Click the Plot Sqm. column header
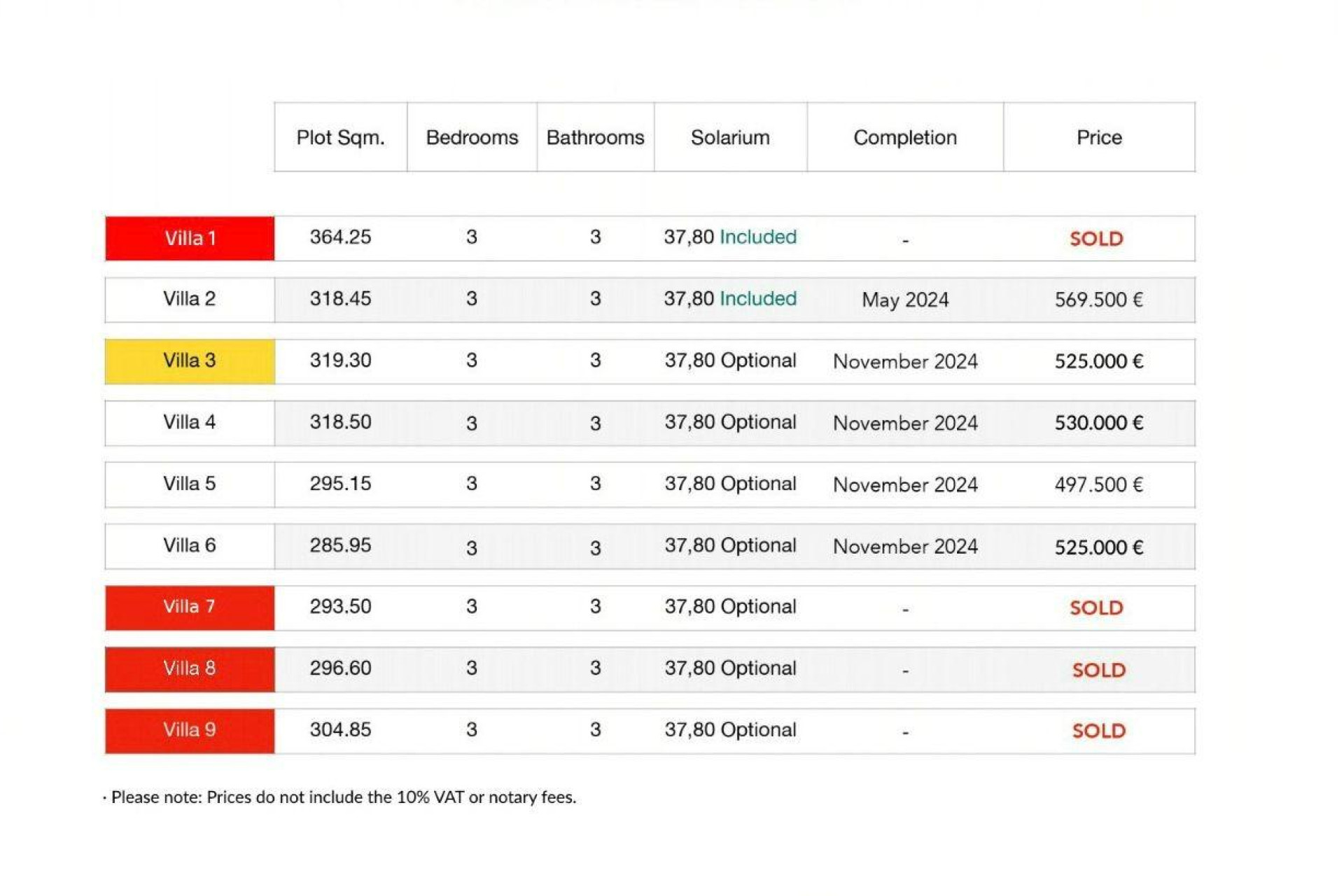The width and height of the screenshot is (1344, 896). (340, 137)
